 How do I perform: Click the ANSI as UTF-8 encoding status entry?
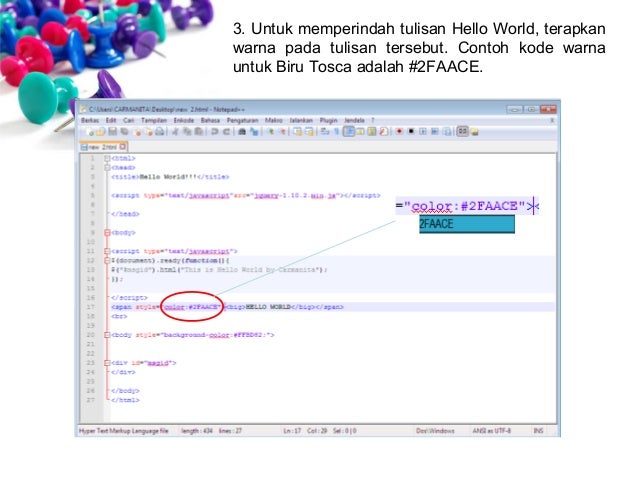492,431
